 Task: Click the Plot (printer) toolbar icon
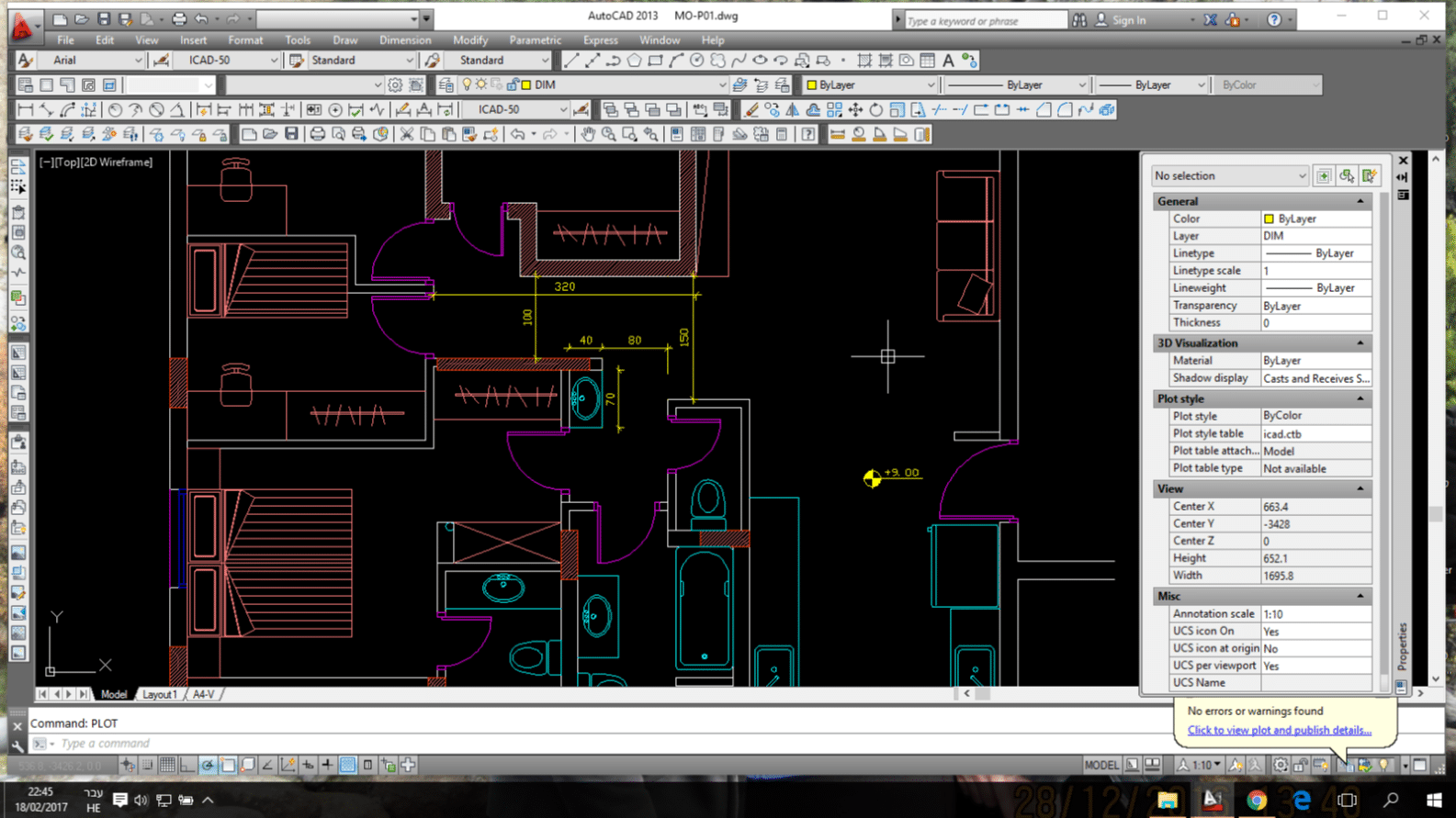point(317,135)
